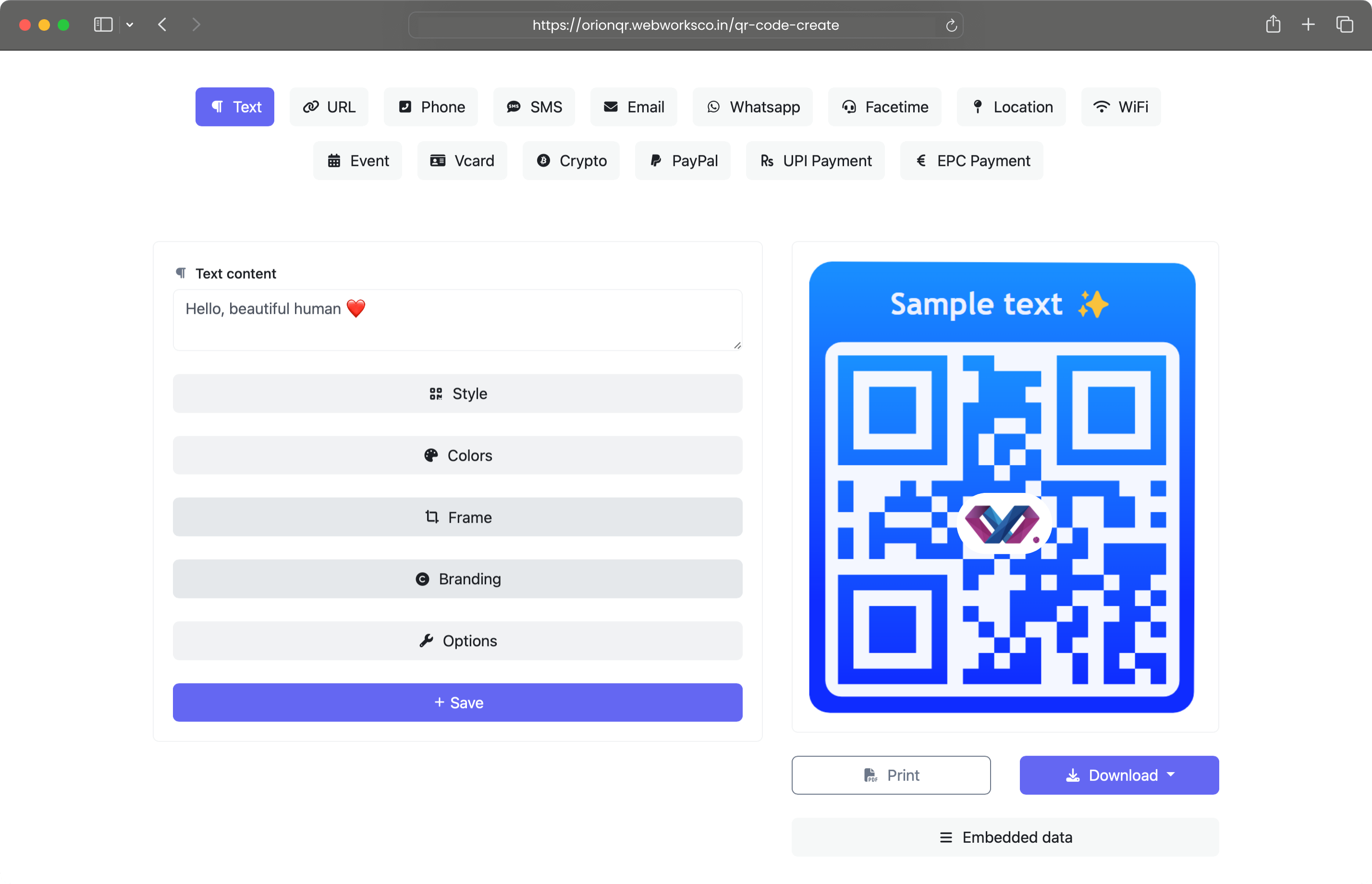Expand the Options section
The image size is (1372, 884).
tap(457, 641)
